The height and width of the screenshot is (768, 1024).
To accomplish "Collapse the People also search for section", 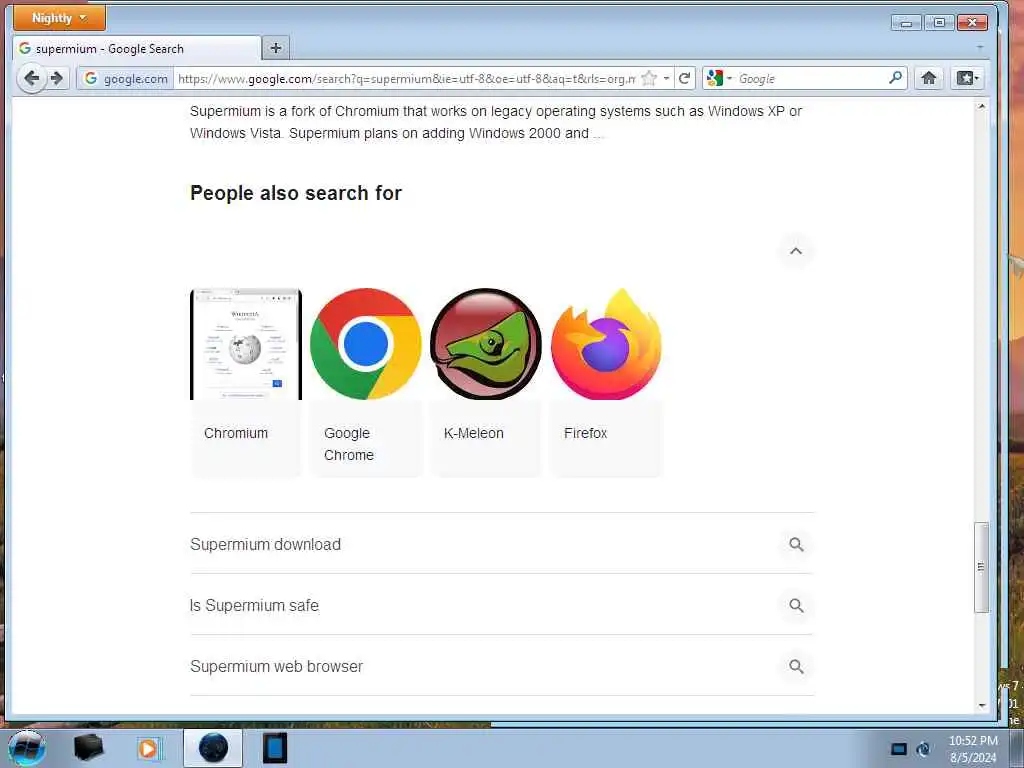I will click(795, 251).
